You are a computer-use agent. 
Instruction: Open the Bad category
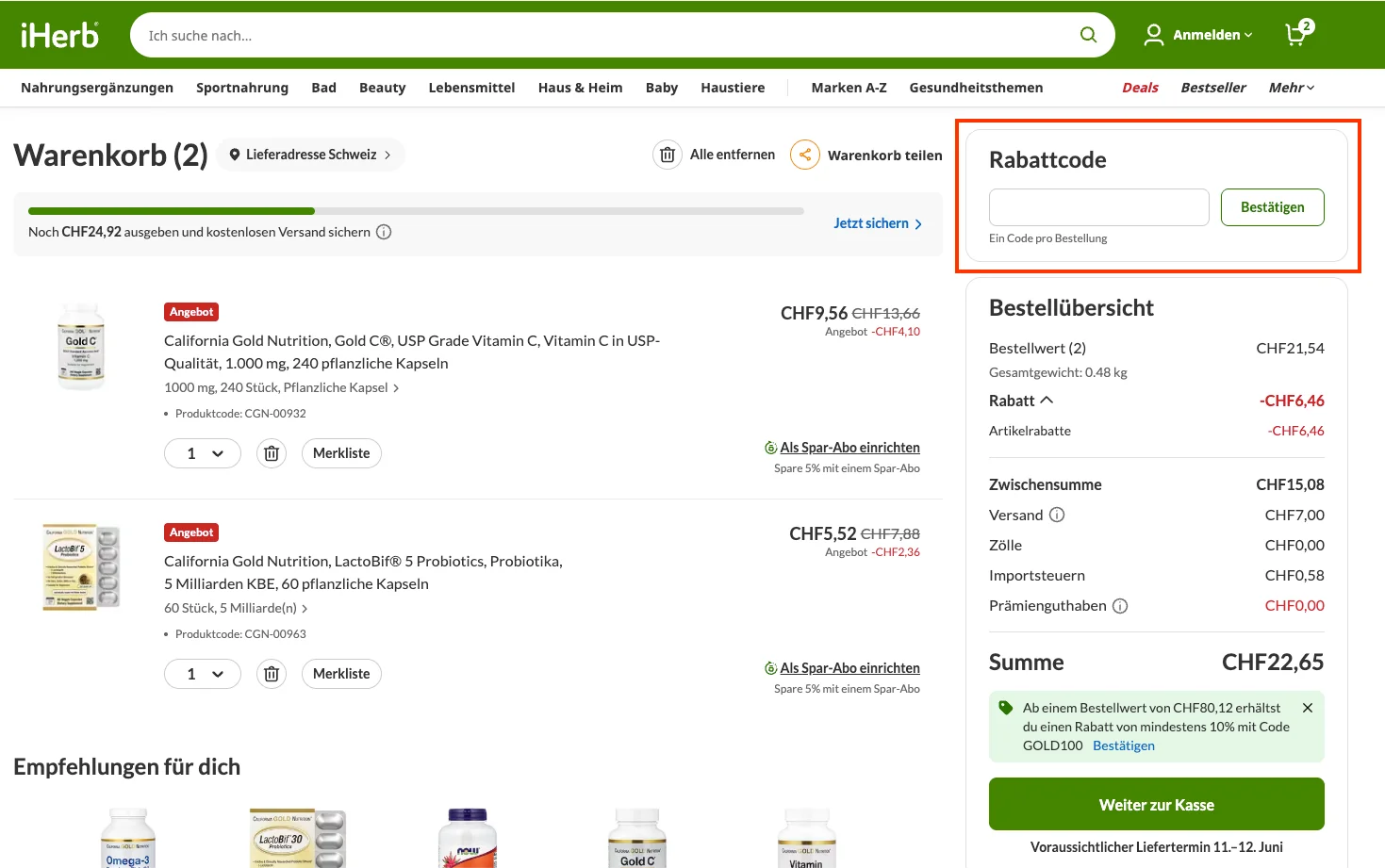click(324, 88)
